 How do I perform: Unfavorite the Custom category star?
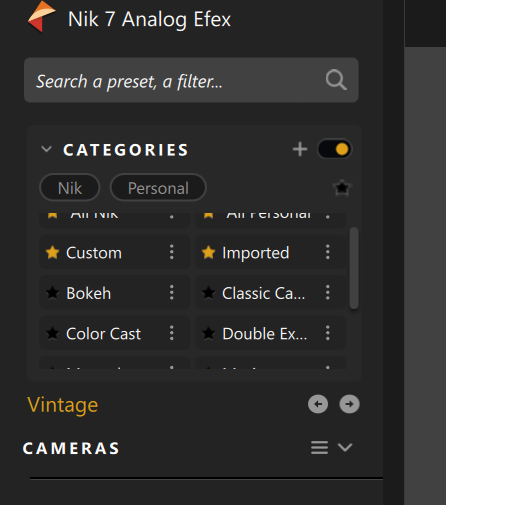pos(52,252)
